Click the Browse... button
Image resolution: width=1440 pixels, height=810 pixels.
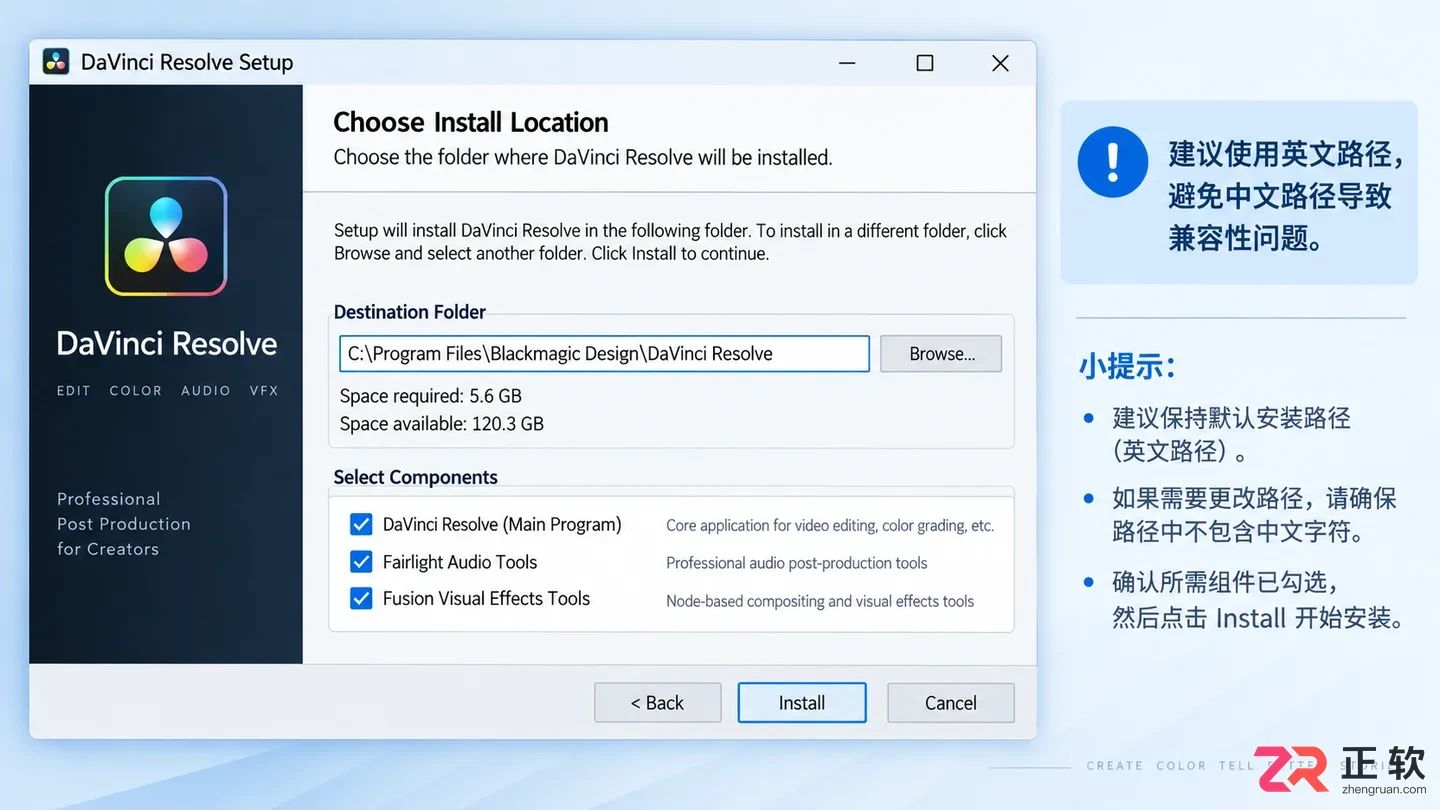click(x=941, y=354)
